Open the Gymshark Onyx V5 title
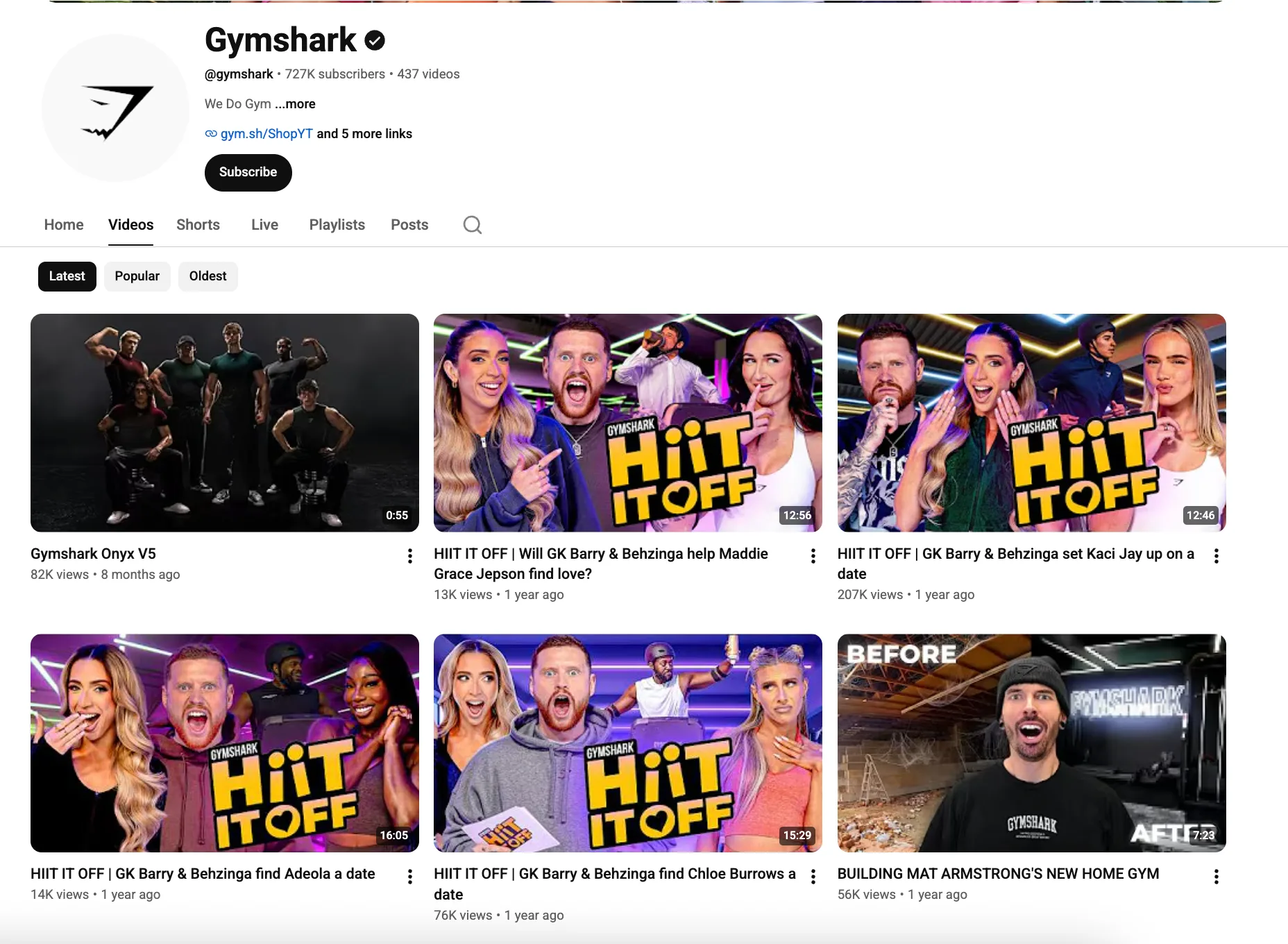Image resolution: width=1288 pixels, height=944 pixels. tap(94, 554)
